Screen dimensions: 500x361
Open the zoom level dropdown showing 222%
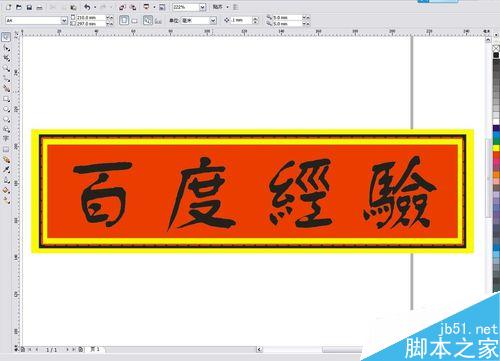202,7
